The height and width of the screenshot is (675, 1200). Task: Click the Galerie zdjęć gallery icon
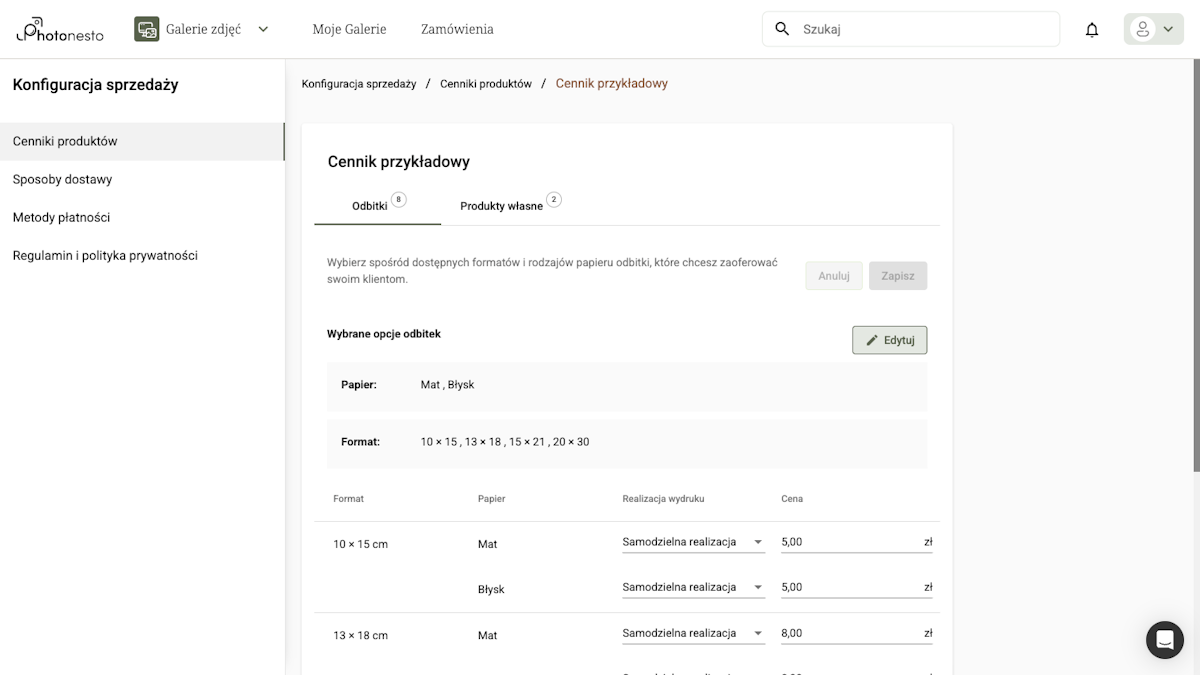click(x=147, y=29)
